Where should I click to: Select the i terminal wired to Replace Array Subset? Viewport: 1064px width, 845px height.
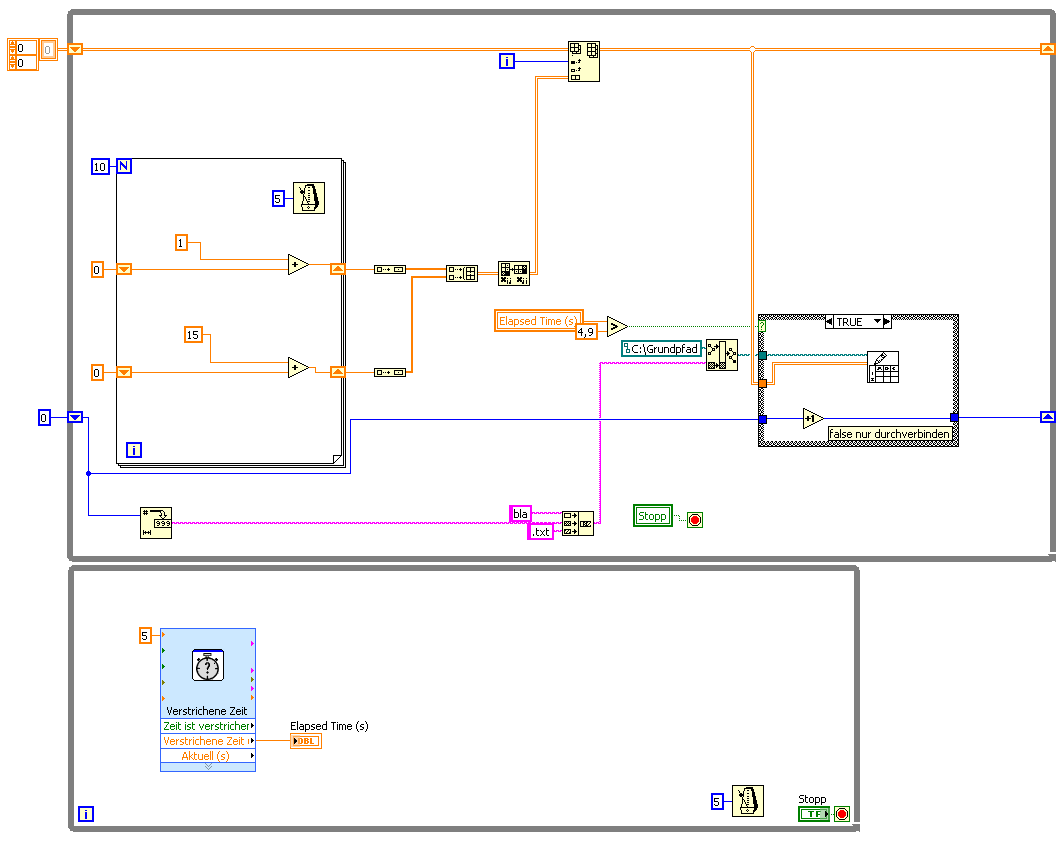pyautogui.click(x=507, y=61)
